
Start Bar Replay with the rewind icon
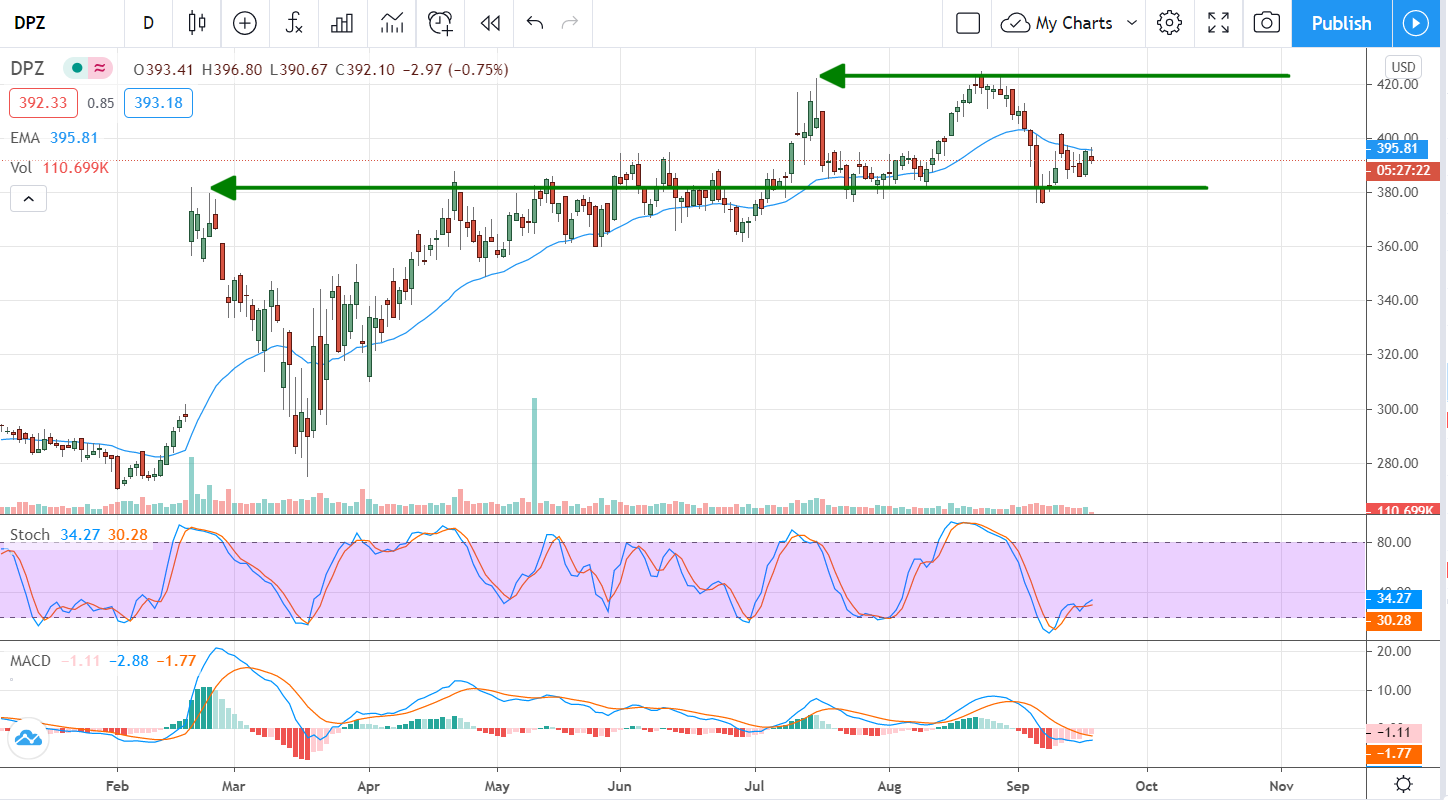click(x=489, y=23)
